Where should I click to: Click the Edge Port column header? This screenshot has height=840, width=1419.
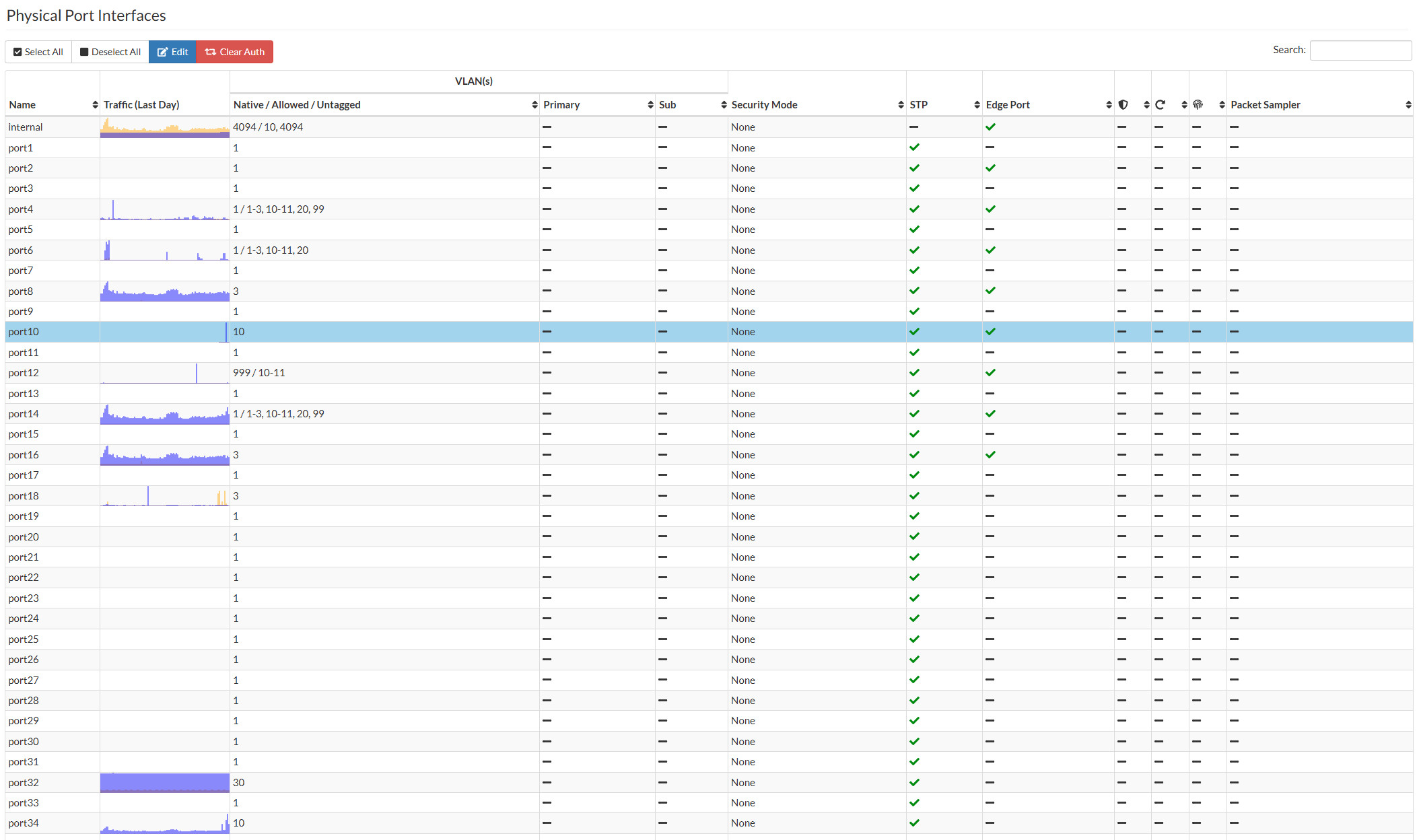(x=1048, y=104)
